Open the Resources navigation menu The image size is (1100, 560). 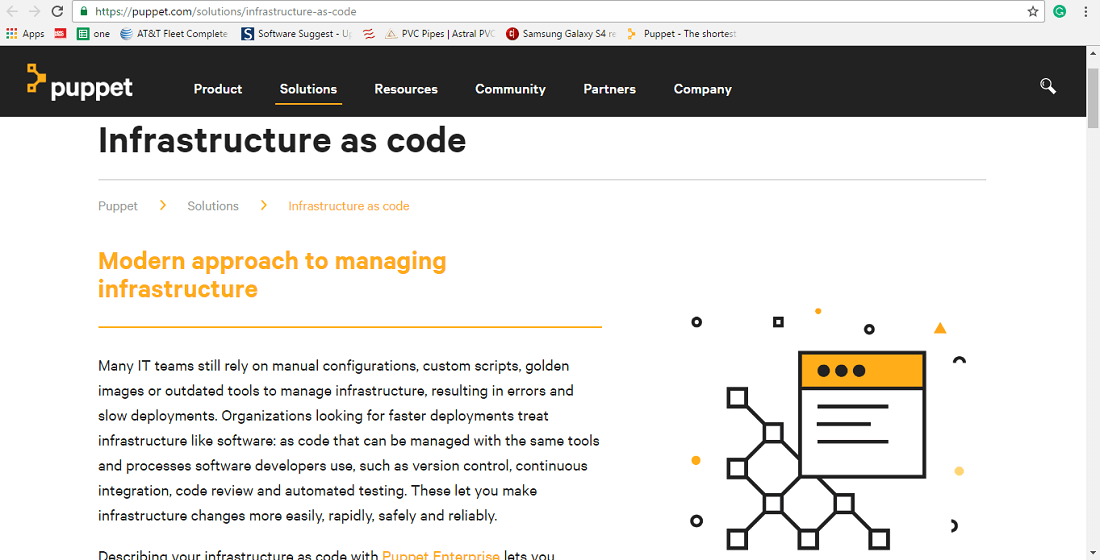coord(405,89)
